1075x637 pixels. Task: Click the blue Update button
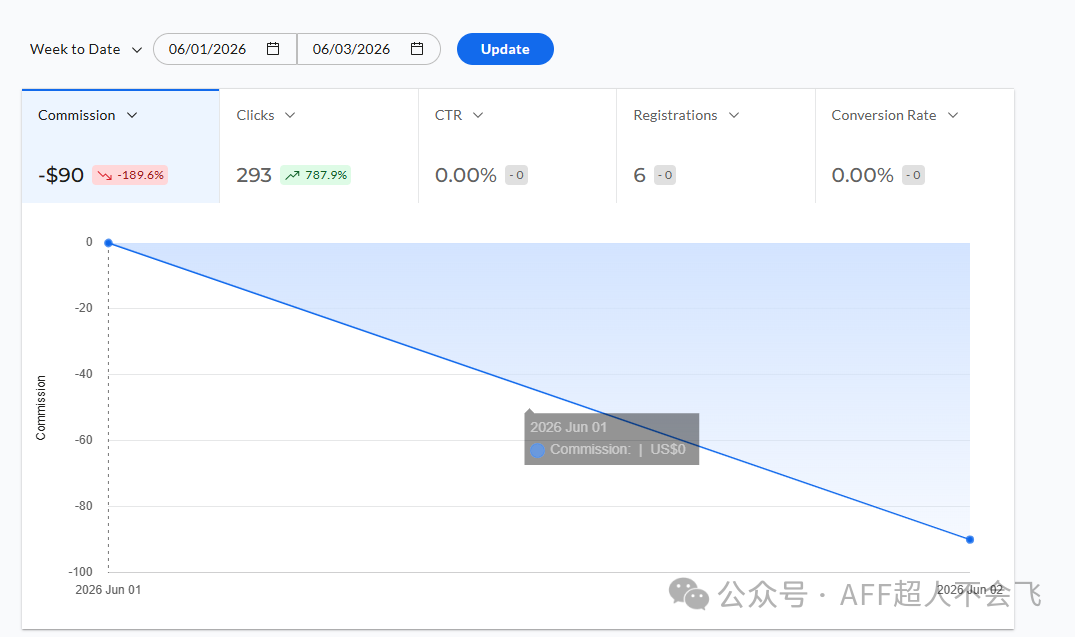pos(505,49)
